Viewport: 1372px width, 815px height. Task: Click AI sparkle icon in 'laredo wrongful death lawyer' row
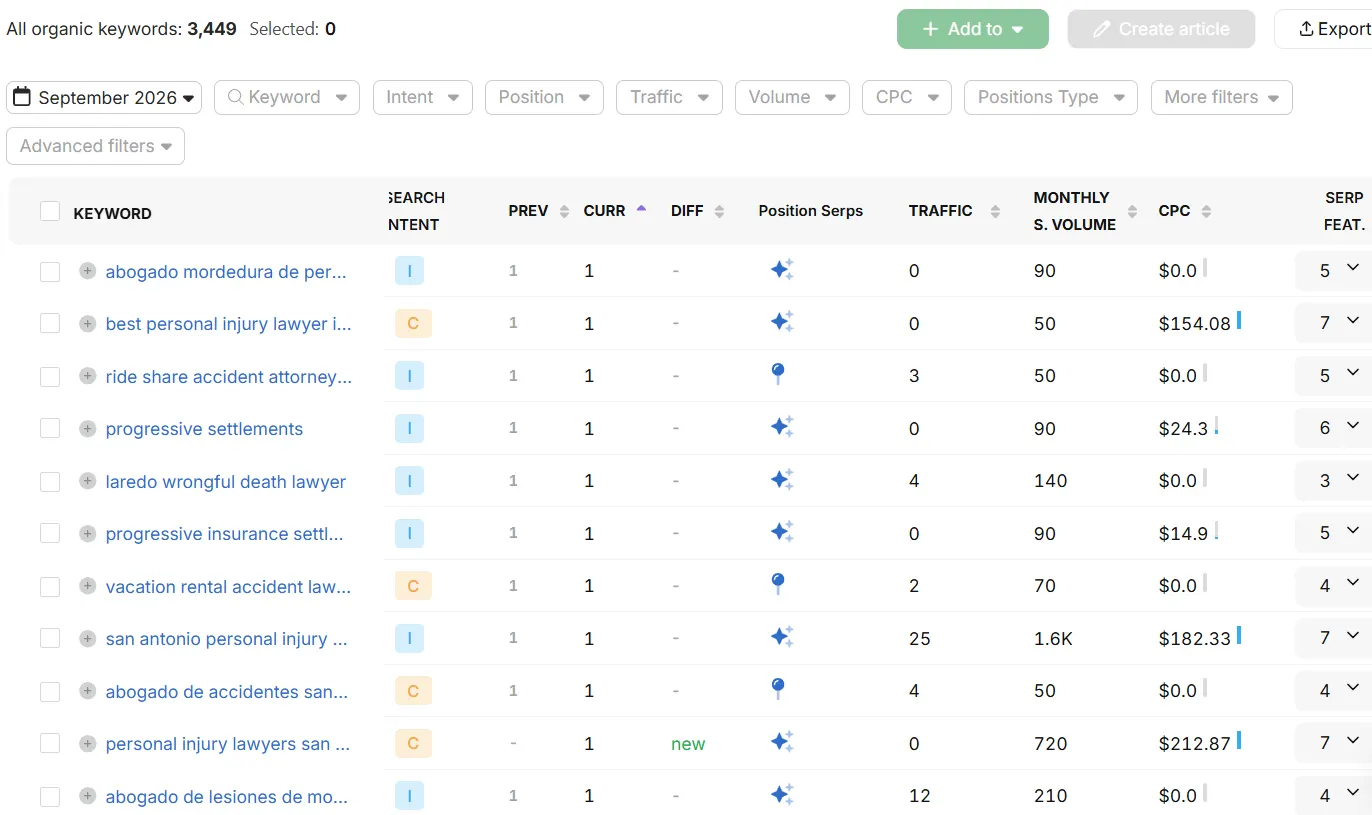(782, 480)
